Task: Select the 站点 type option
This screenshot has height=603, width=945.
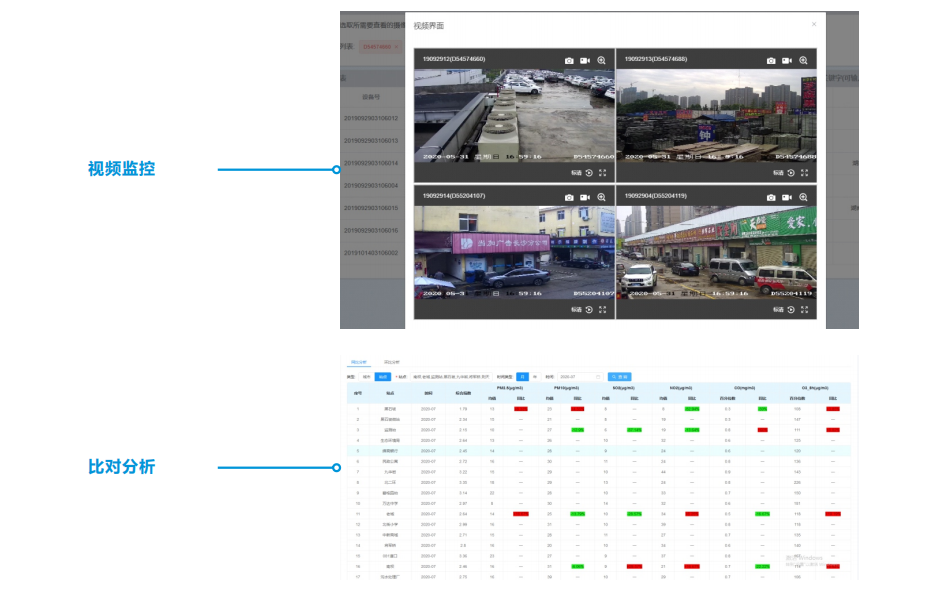Action: click(x=383, y=376)
